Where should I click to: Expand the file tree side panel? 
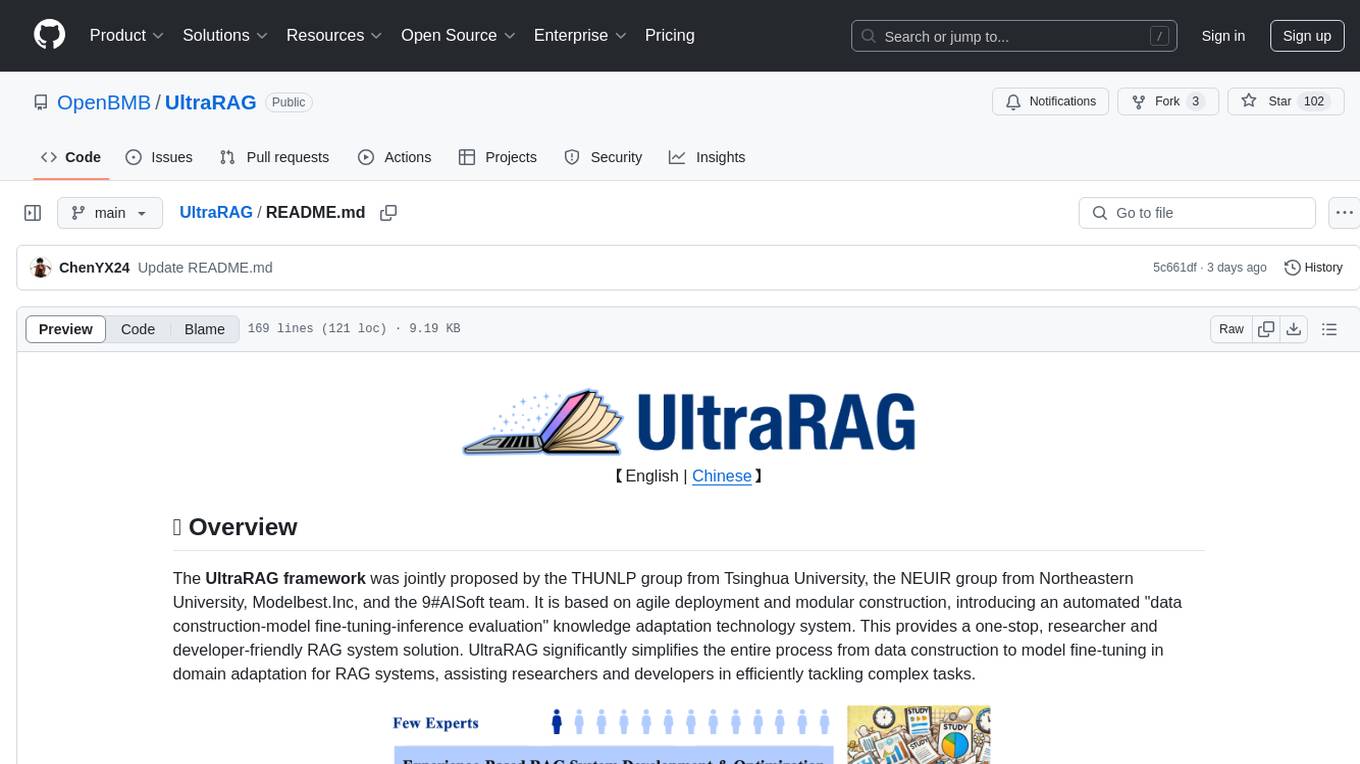33,213
